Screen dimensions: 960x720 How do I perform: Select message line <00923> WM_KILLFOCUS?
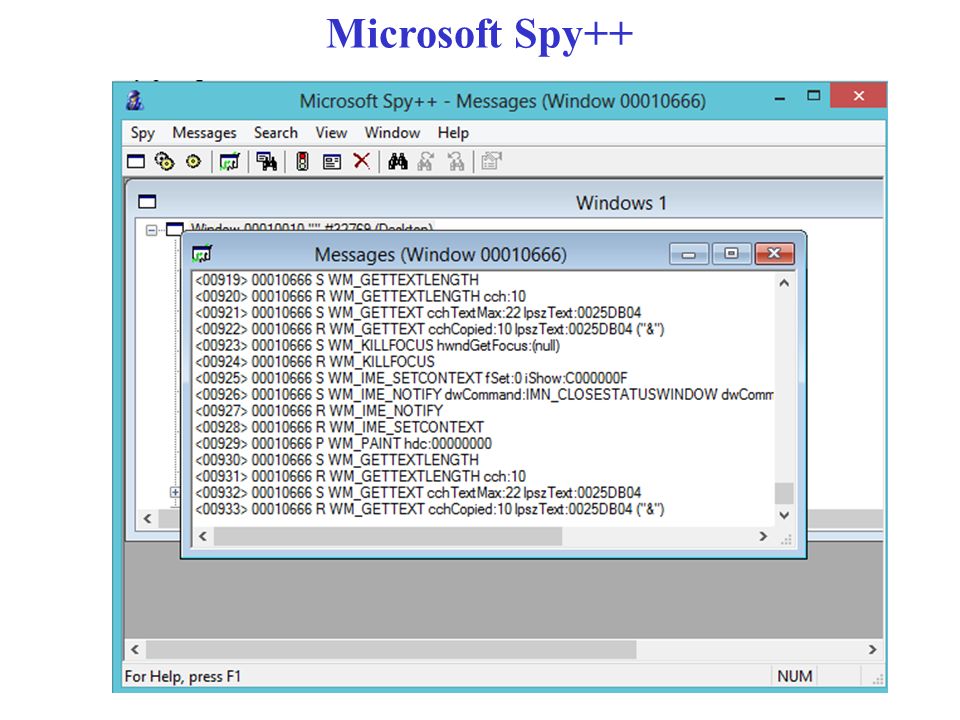coord(377,346)
